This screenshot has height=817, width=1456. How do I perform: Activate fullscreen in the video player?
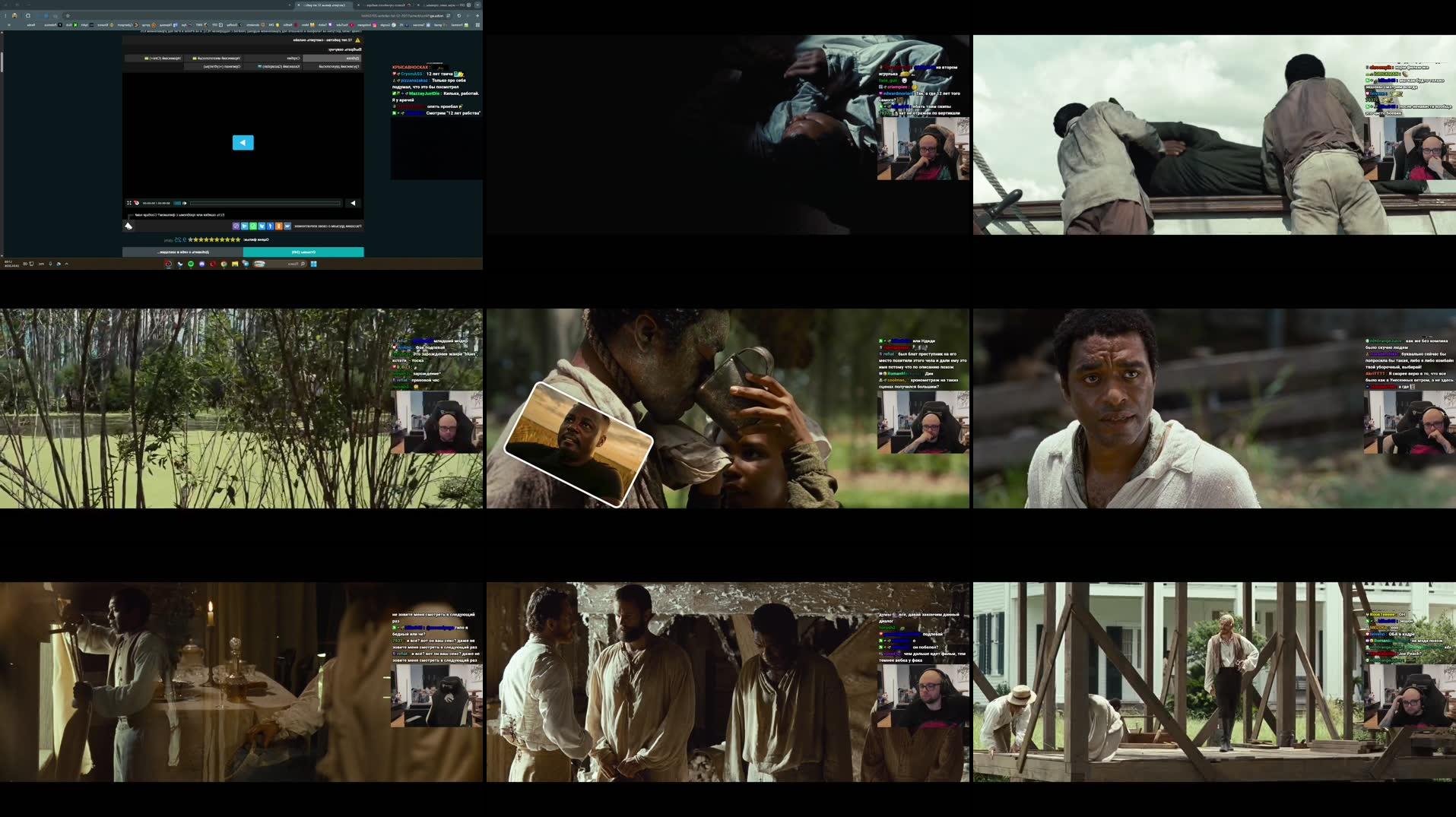[129, 203]
